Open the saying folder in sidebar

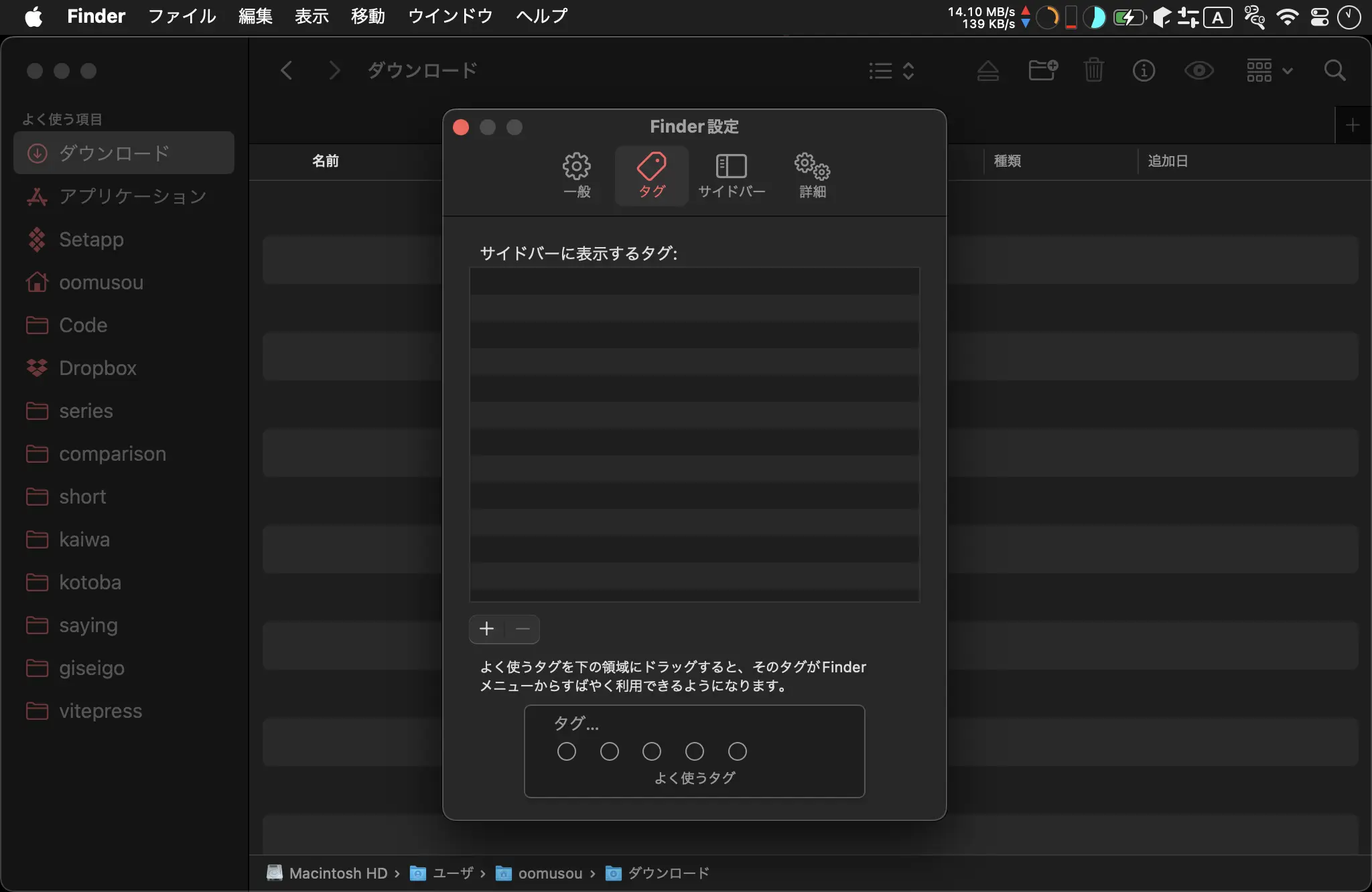pyautogui.click(x=124, y=625)
